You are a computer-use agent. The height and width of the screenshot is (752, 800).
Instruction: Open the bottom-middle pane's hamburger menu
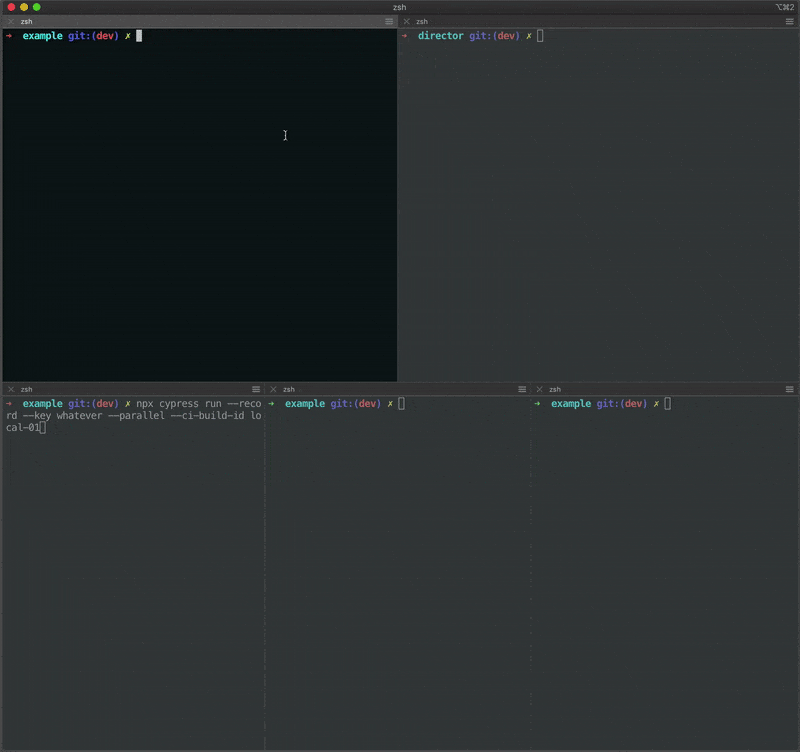[522, 389]
